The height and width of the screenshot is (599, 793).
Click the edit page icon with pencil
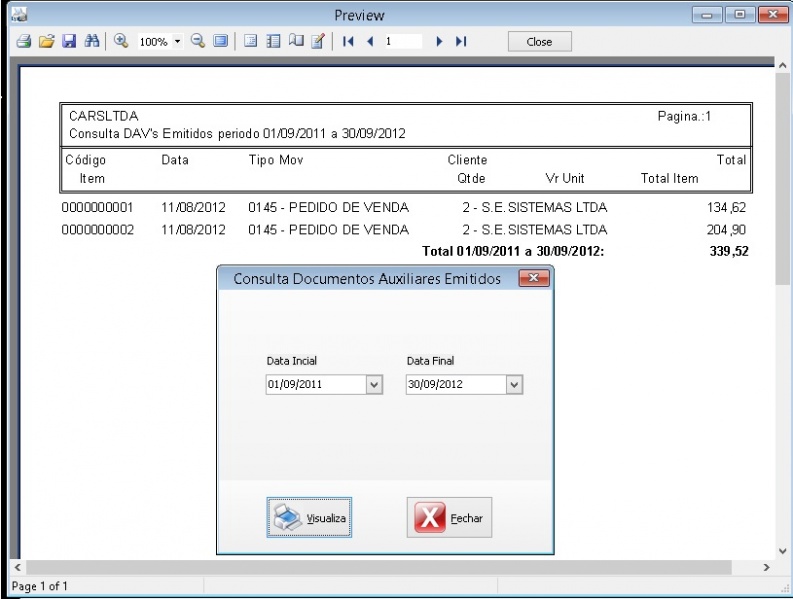point(318,42)
